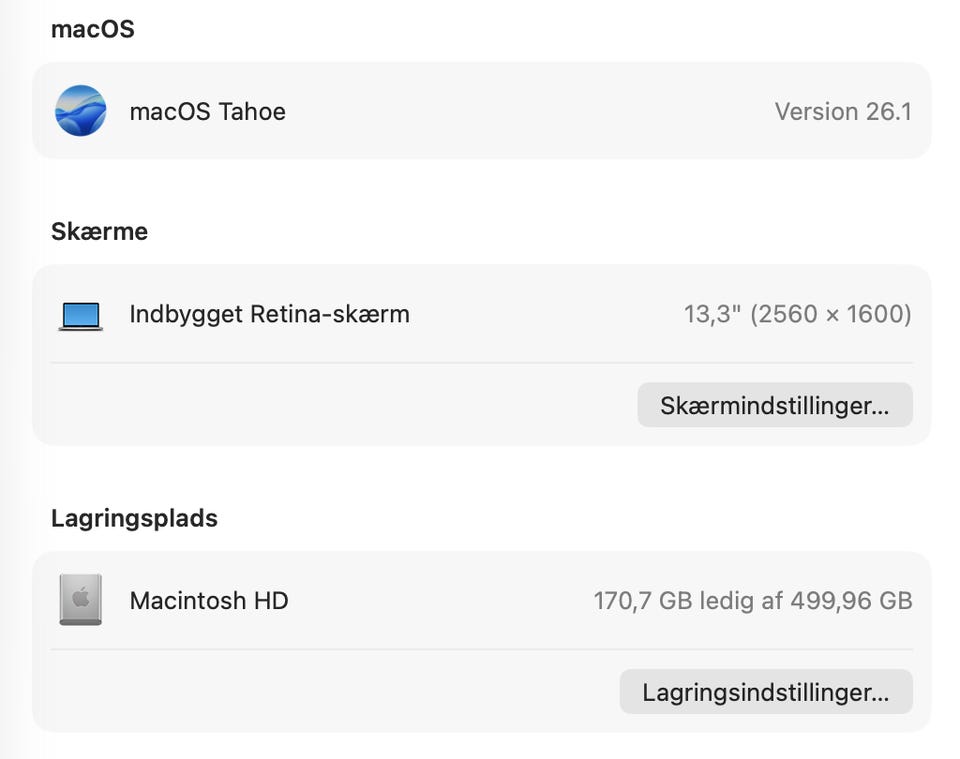960x759 pixels.
Task: Open Lagringsindstillinger storage settings
Action: pyautogui.click(x=765, y=692)
